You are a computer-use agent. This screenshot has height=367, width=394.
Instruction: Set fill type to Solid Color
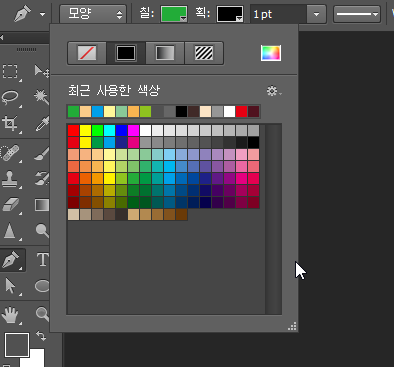click(126, 53)
